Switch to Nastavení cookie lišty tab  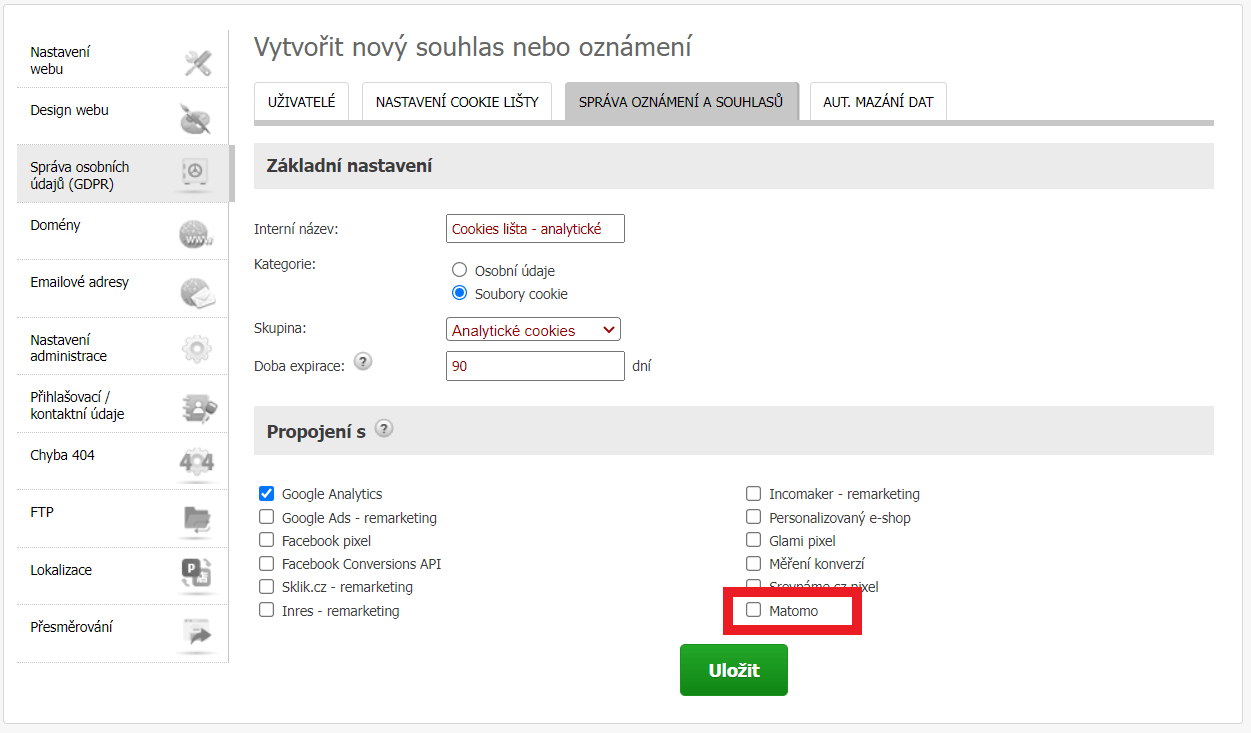[457, 102]
